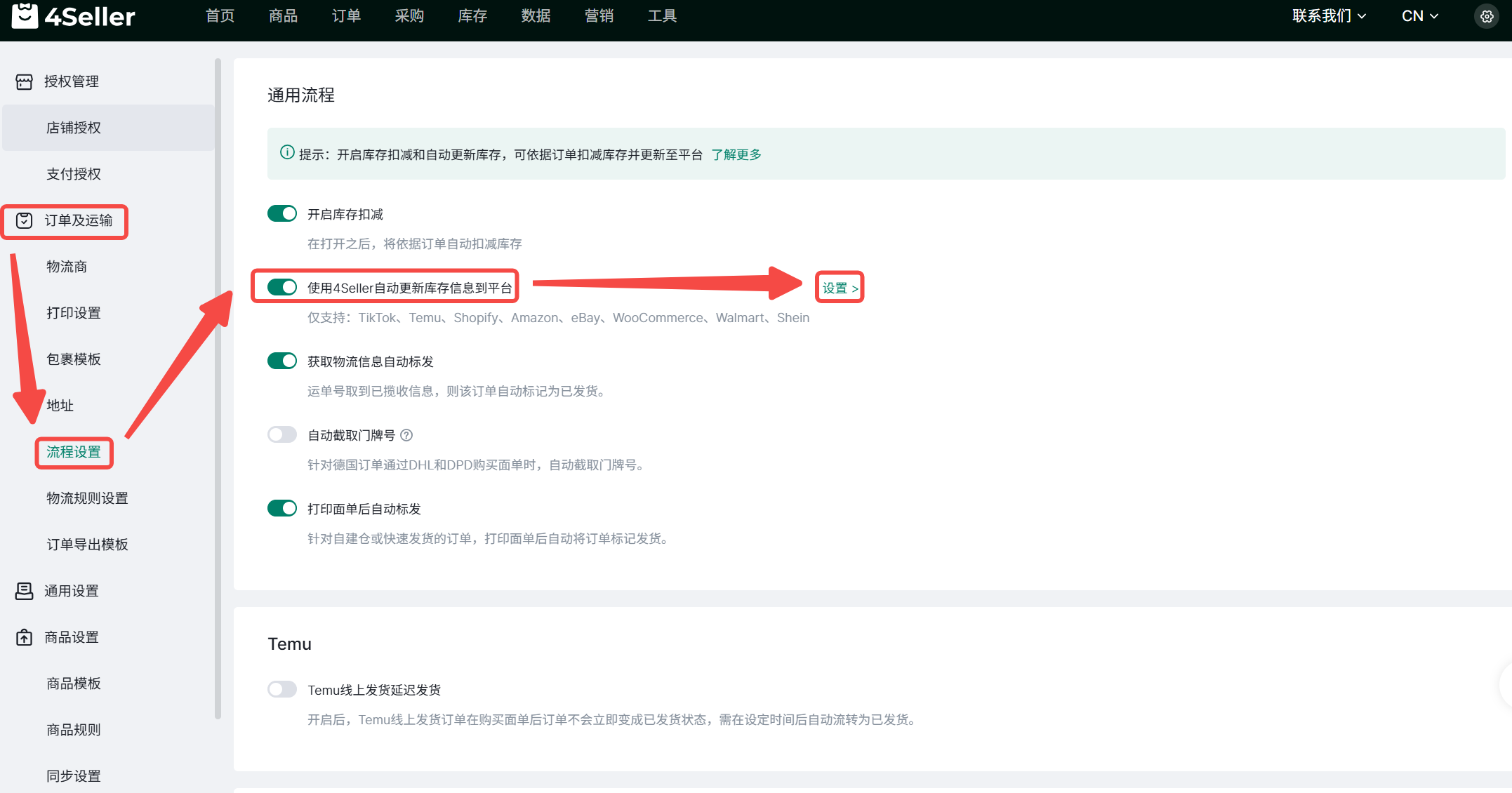Open the gear settings icon top right
1512x793 pixels.
1486,16
